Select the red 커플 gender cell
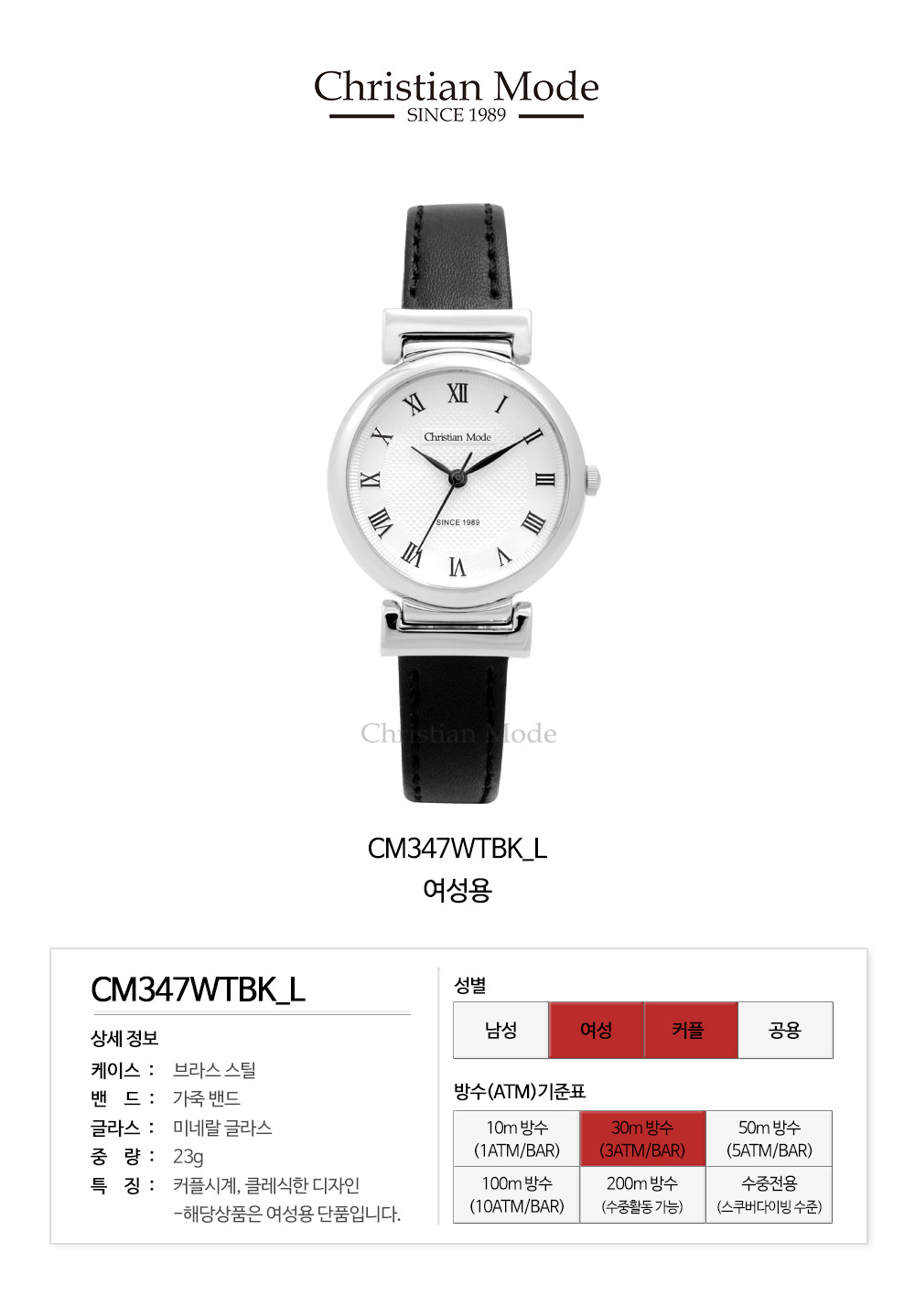The image size is (915, 1316). coord(691,1030)
